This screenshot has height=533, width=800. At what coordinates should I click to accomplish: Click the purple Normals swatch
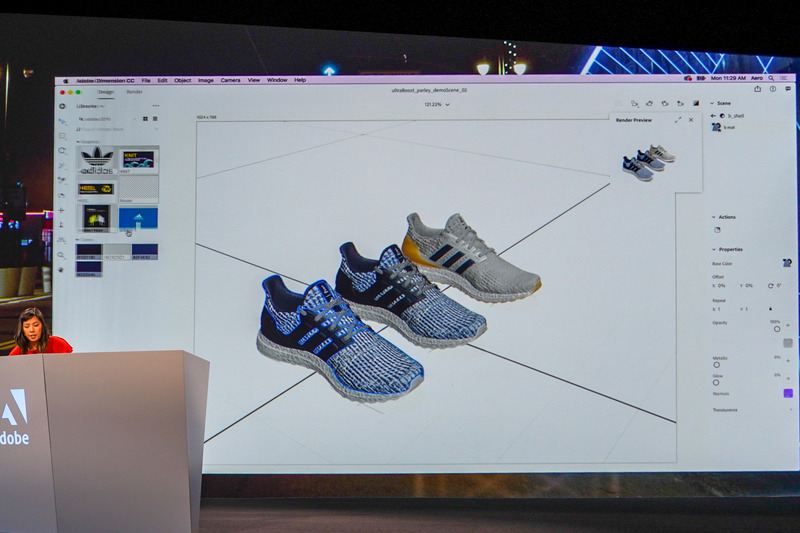click(x=788, y=393)
